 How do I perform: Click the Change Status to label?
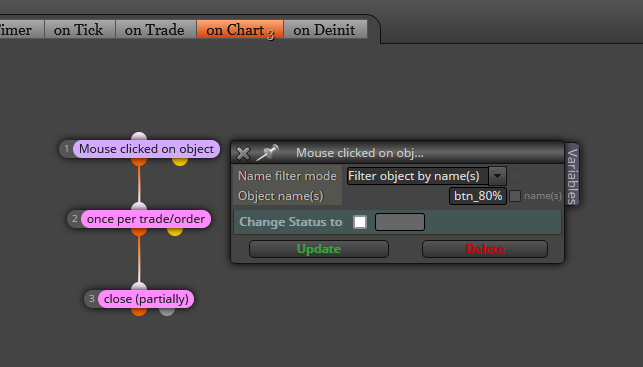point(291,222)
